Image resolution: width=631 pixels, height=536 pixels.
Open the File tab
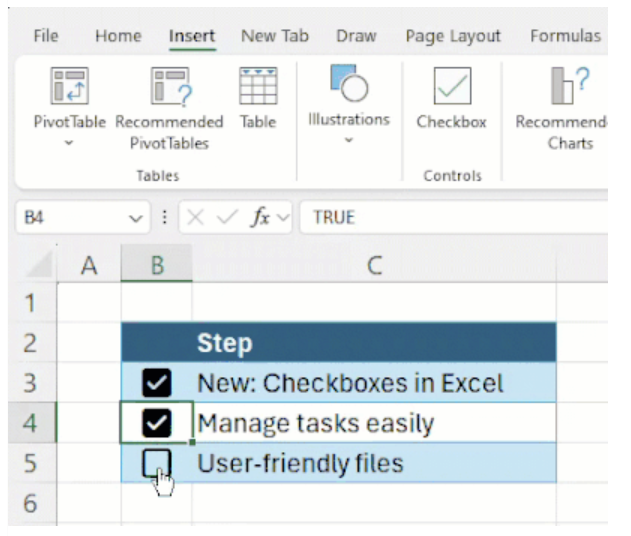(46, 36)
